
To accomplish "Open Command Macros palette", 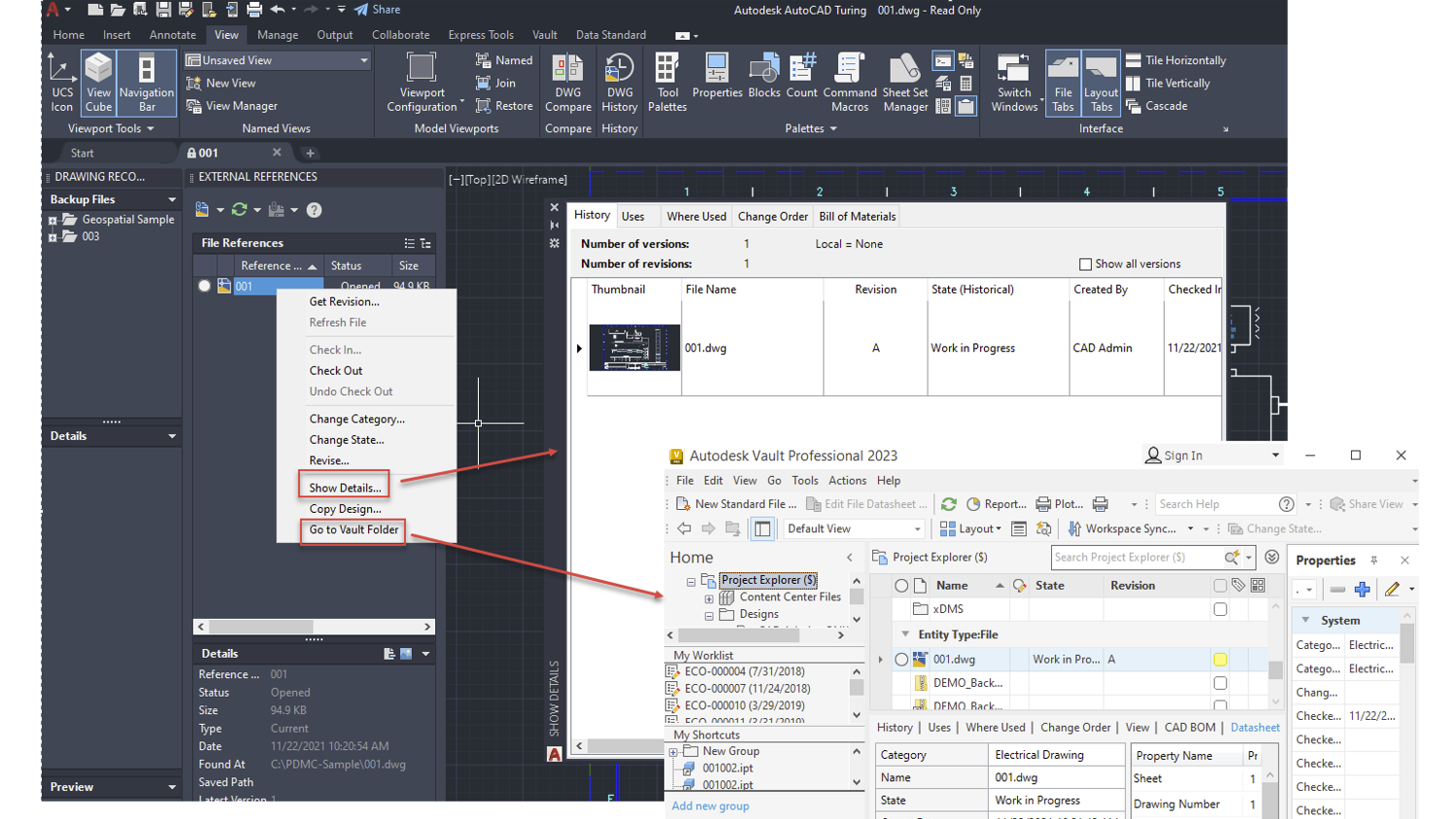I will tap(850, 83).
